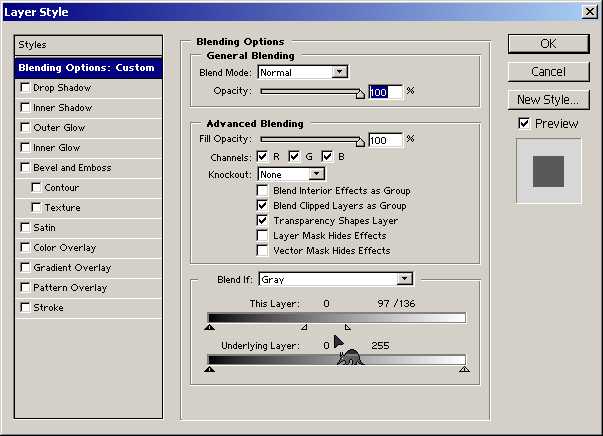Uncheck Transparency Shapes Layer
This screenshot has height=436, width=603.
coord(263,220)
